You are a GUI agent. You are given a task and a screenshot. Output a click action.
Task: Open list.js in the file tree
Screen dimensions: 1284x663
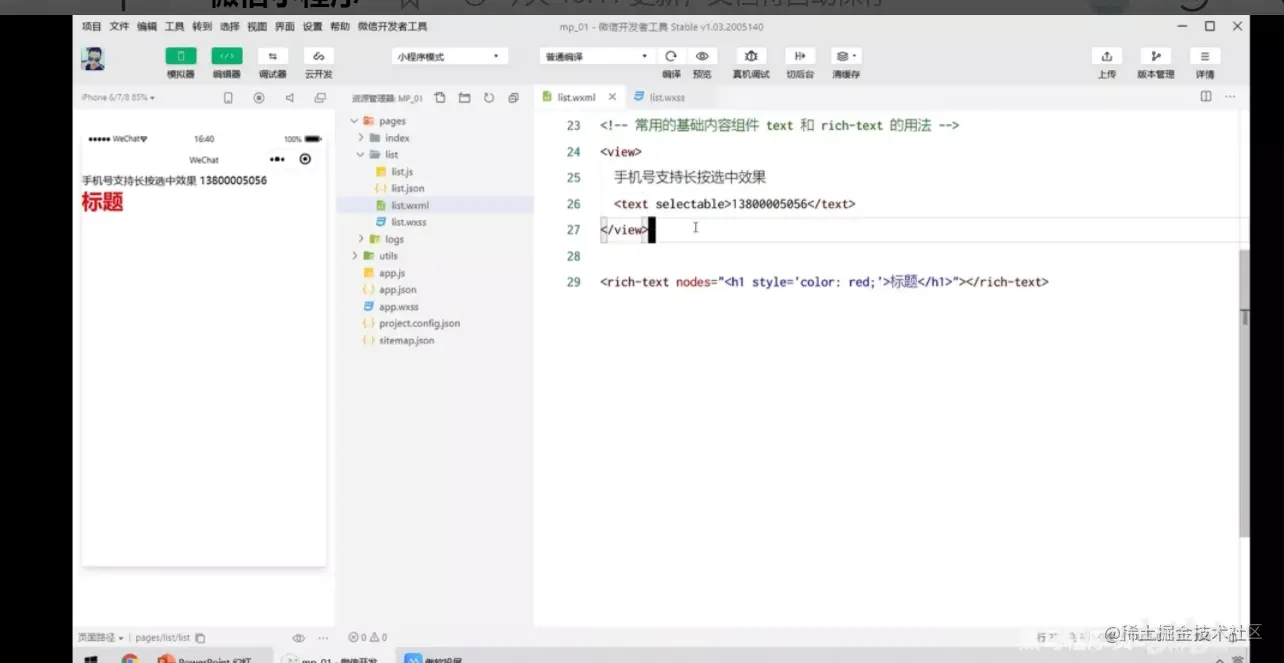[401, 172]
